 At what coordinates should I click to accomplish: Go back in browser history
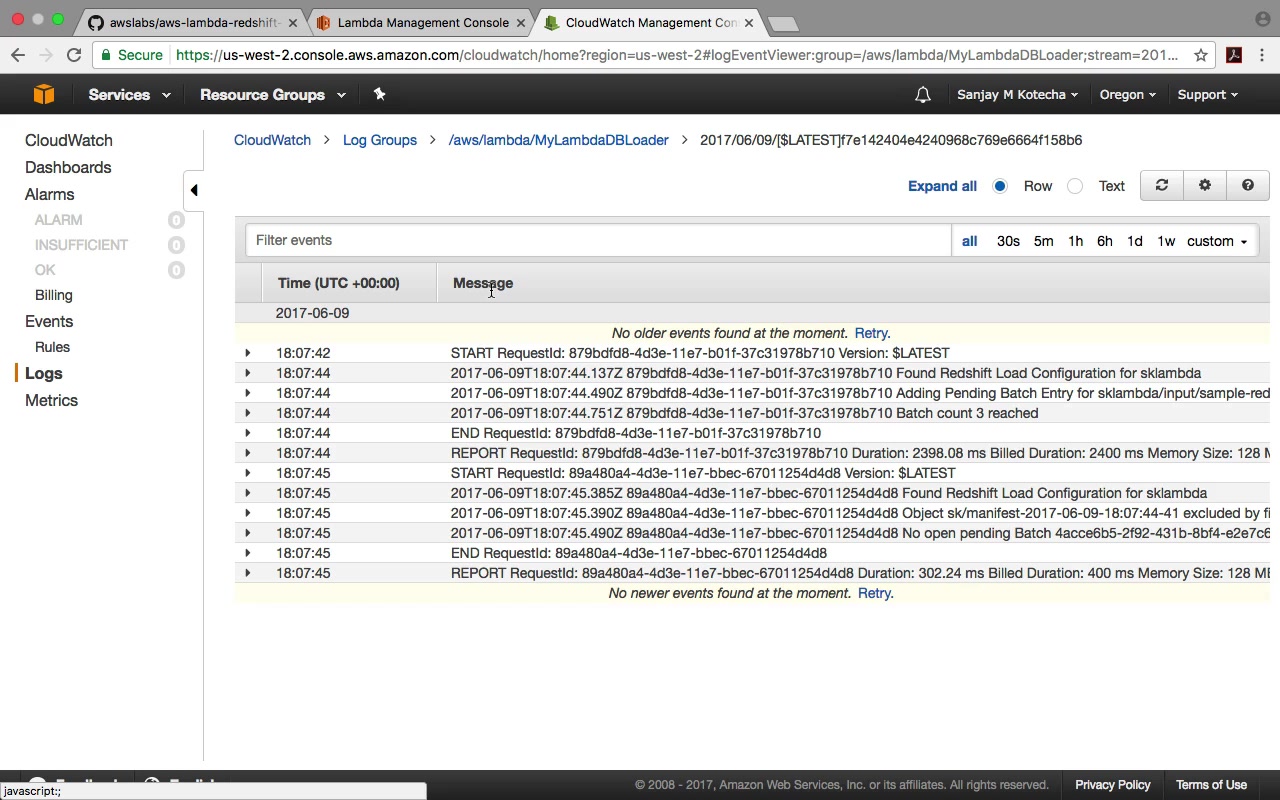[x=18, y=56]
